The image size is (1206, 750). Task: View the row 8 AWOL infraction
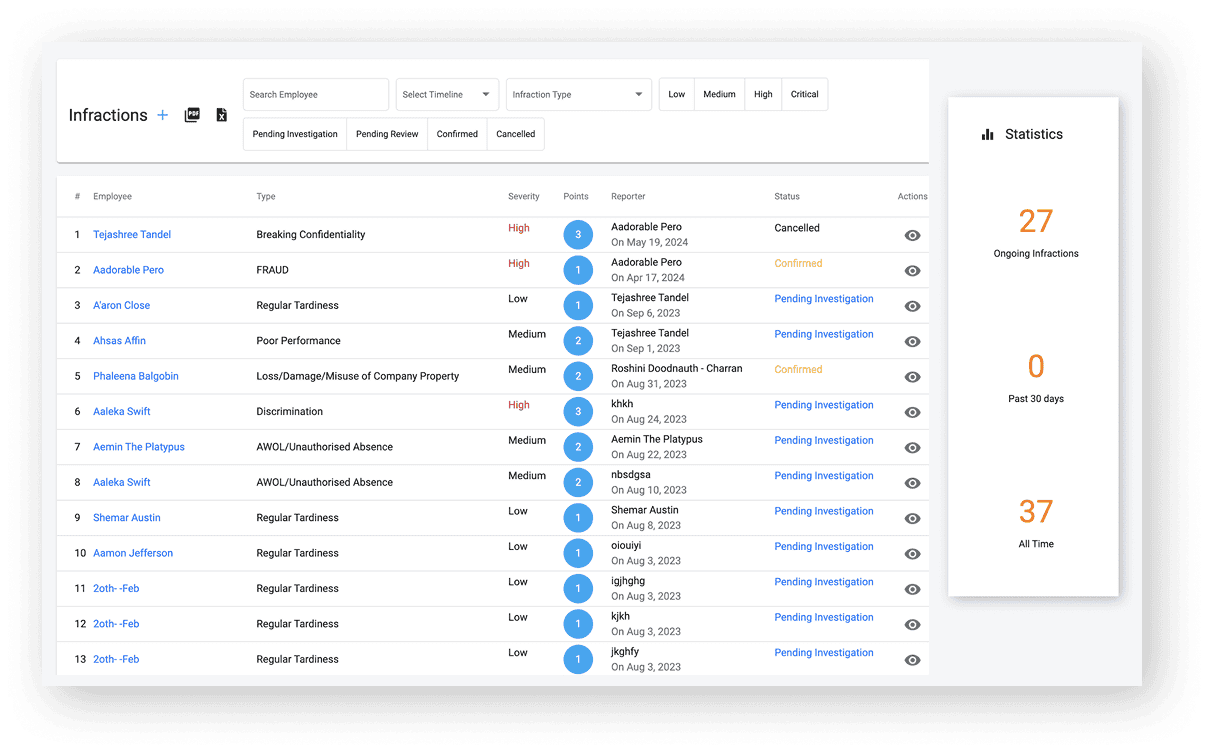tap(912, 483)
